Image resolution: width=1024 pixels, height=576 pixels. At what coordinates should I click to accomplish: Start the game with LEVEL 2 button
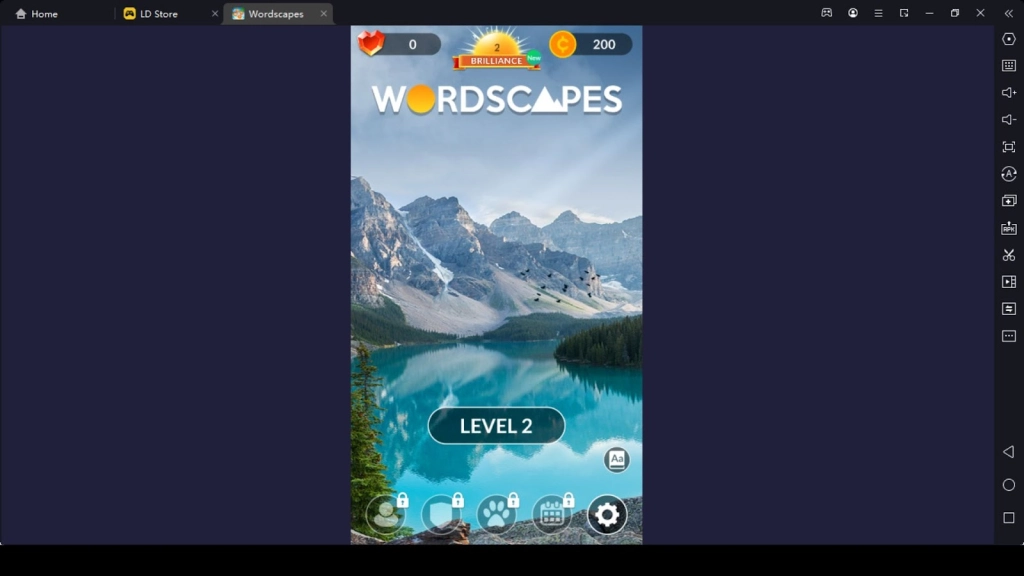(x=496, y=426)
